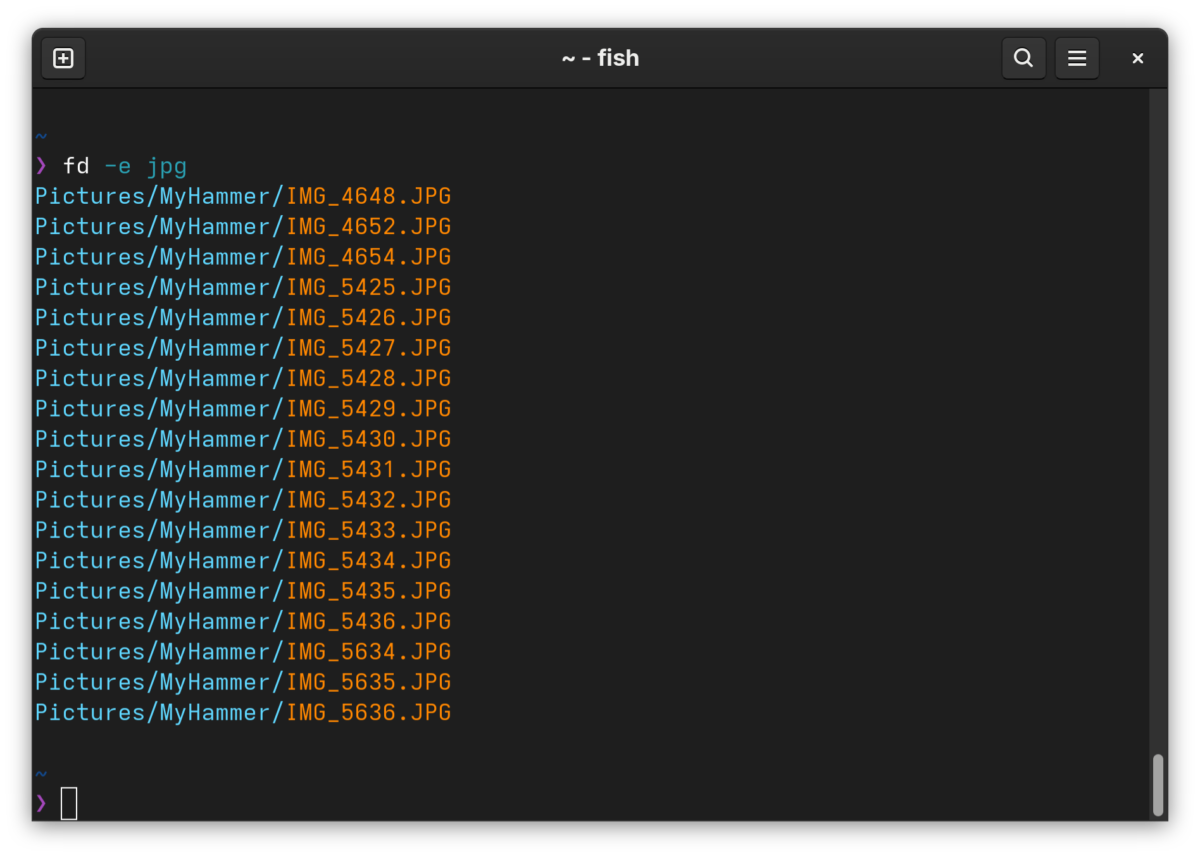
Task: Click file name IMG_5426.JPG
Action: (x=369, y=318)
